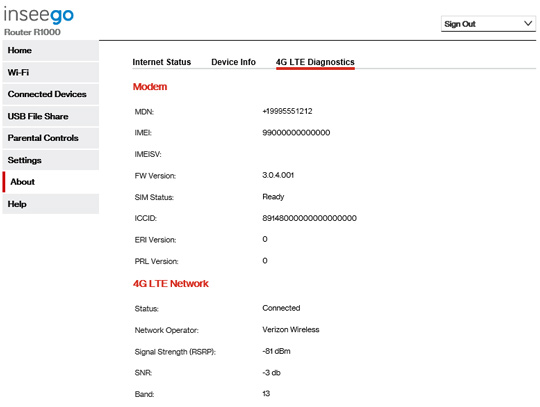
Task: Click the Sign Out dropdown arrow
Action: [528, 23]
